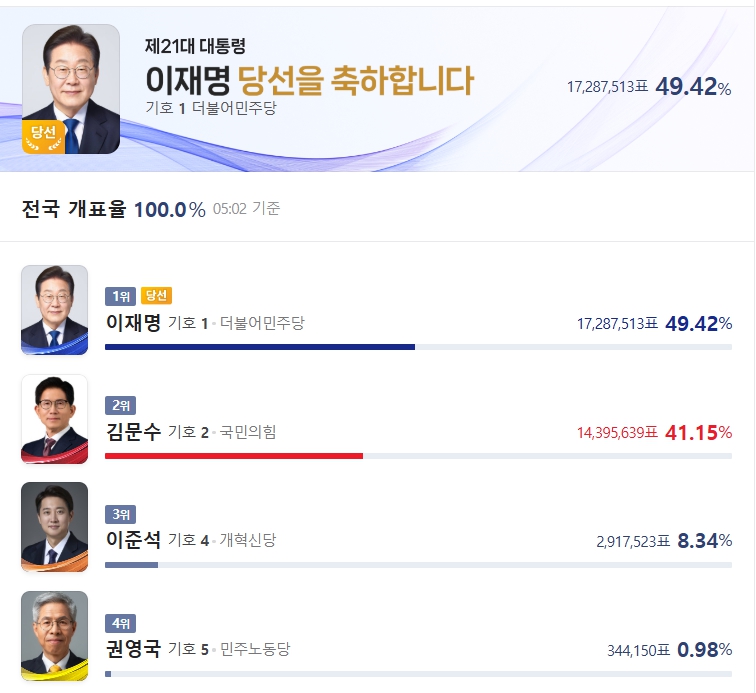Image resolution: width=756 pixels, height=693 pixels.
Task: Open 이재명 candidate photo in results list
Action: tap(54, 310)
